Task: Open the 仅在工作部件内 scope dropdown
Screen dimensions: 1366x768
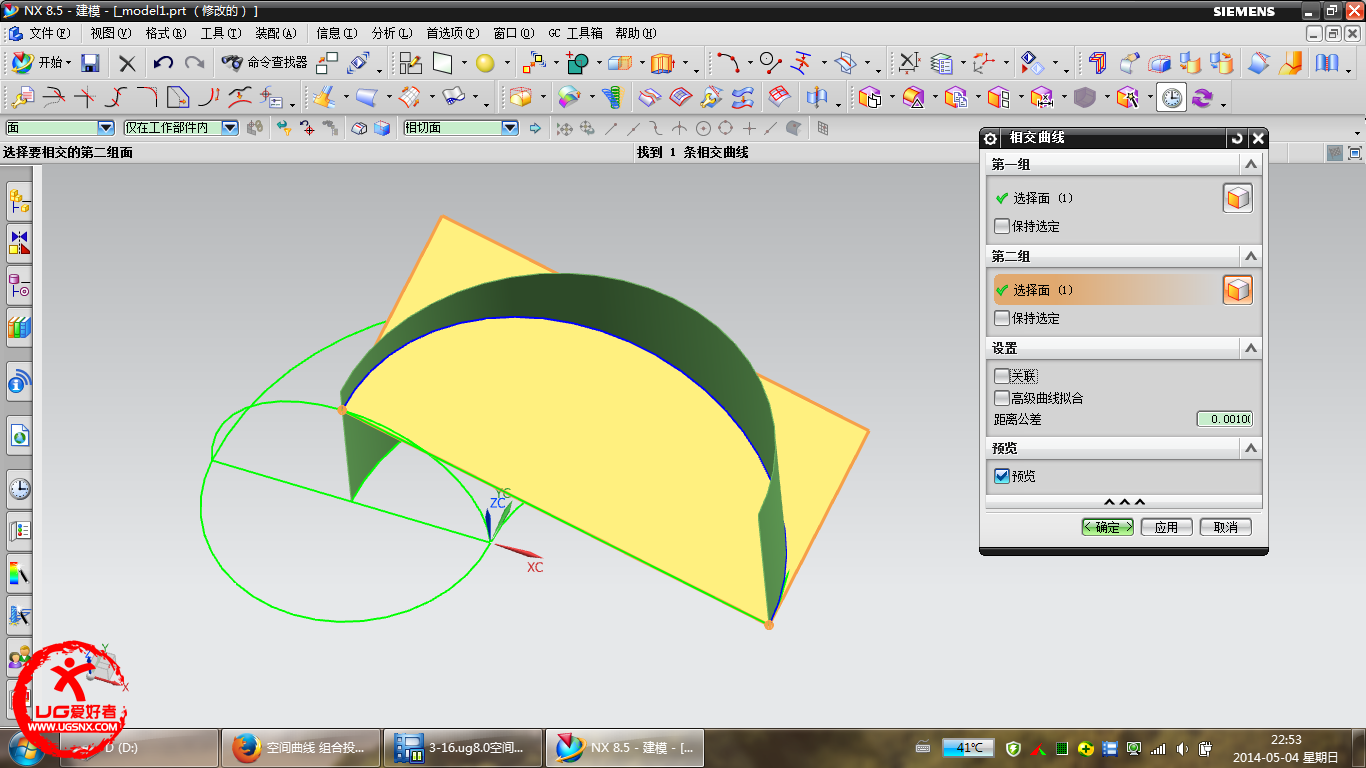Action: 230,128
